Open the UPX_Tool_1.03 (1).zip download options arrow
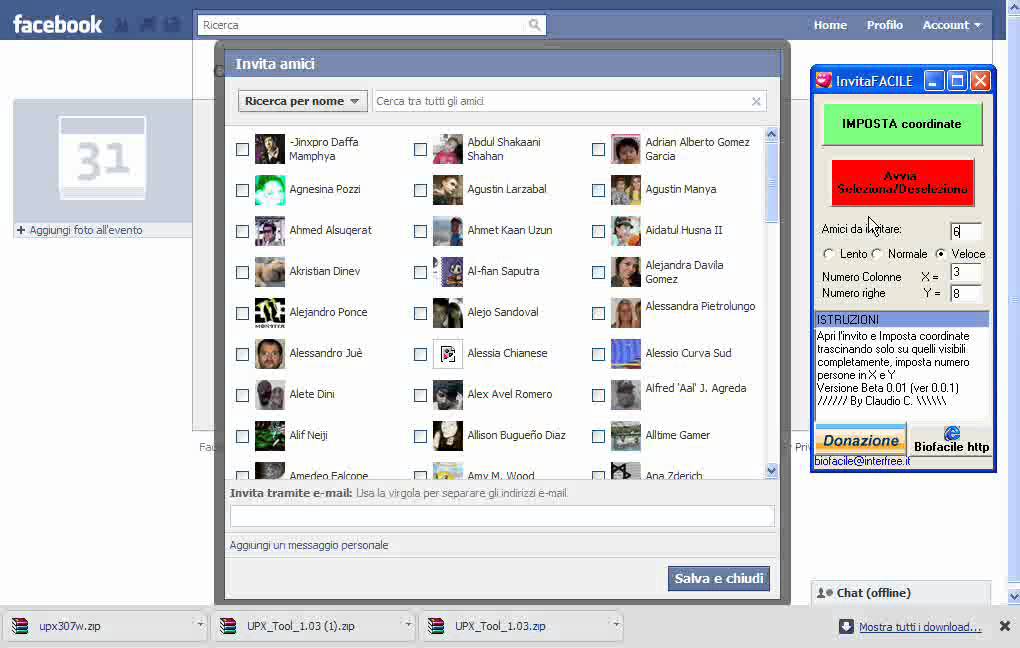This screenshot has width=1020, height=648. (408, 624)
